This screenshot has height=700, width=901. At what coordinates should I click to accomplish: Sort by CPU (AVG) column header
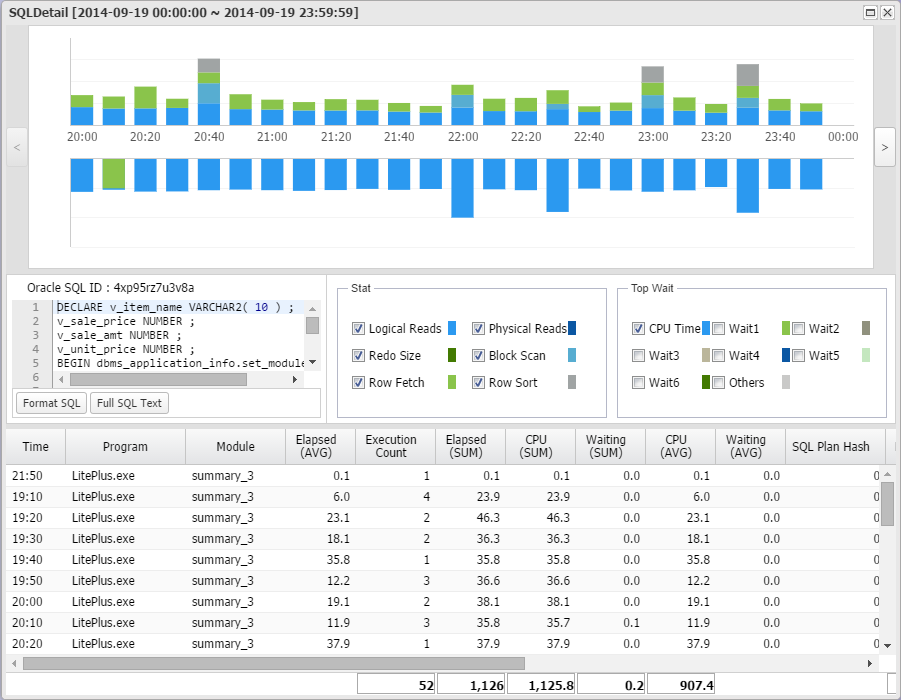point(681,447)
